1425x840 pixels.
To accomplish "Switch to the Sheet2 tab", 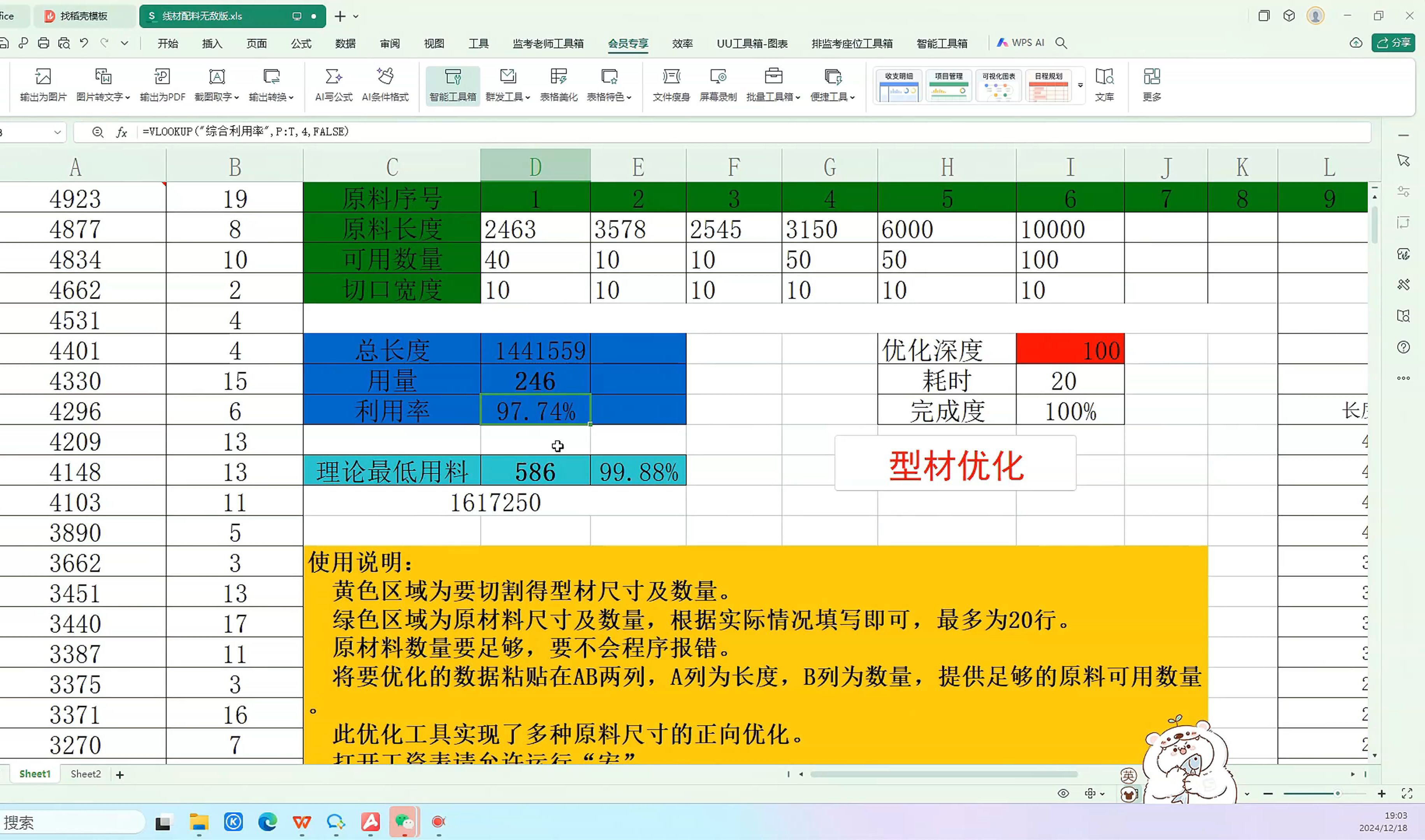I will 86,774.
